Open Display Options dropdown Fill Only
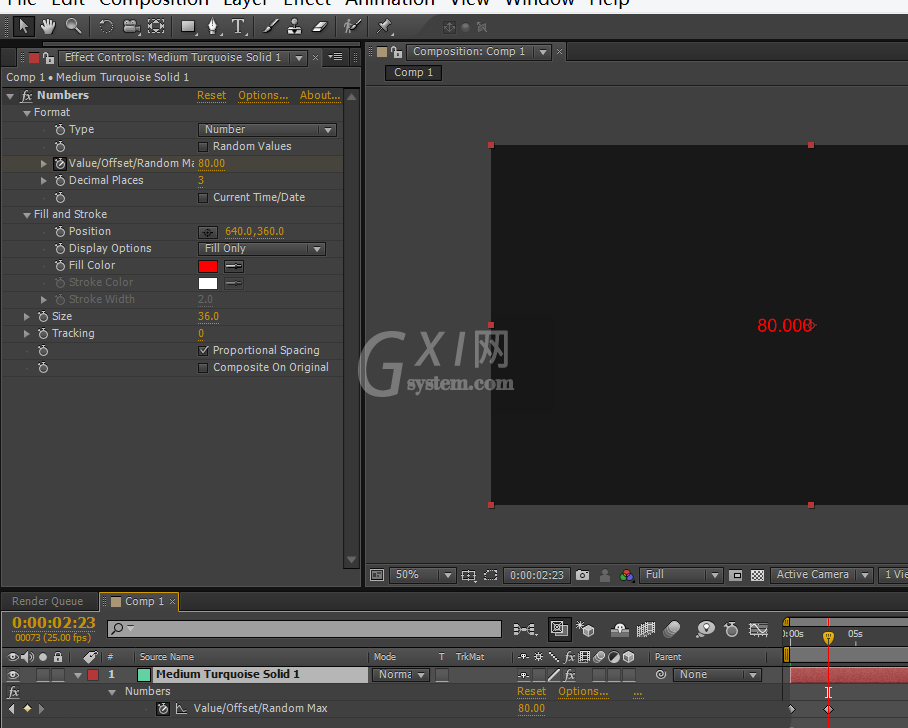This screenshot has height=728, width=908. [261, 248]
